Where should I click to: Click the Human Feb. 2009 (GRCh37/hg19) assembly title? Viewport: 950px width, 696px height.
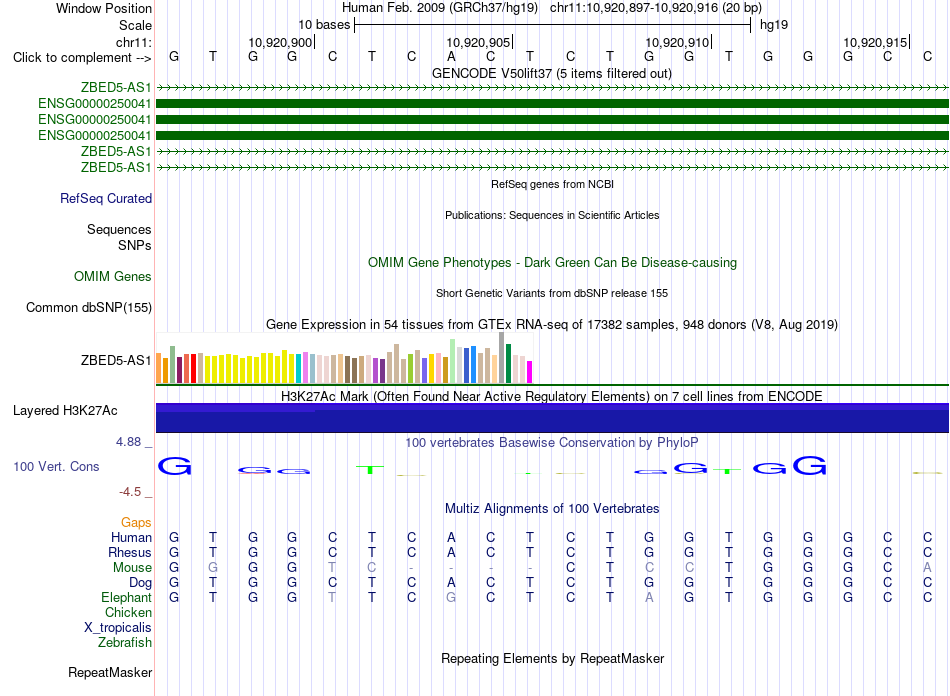pos(440,8)
